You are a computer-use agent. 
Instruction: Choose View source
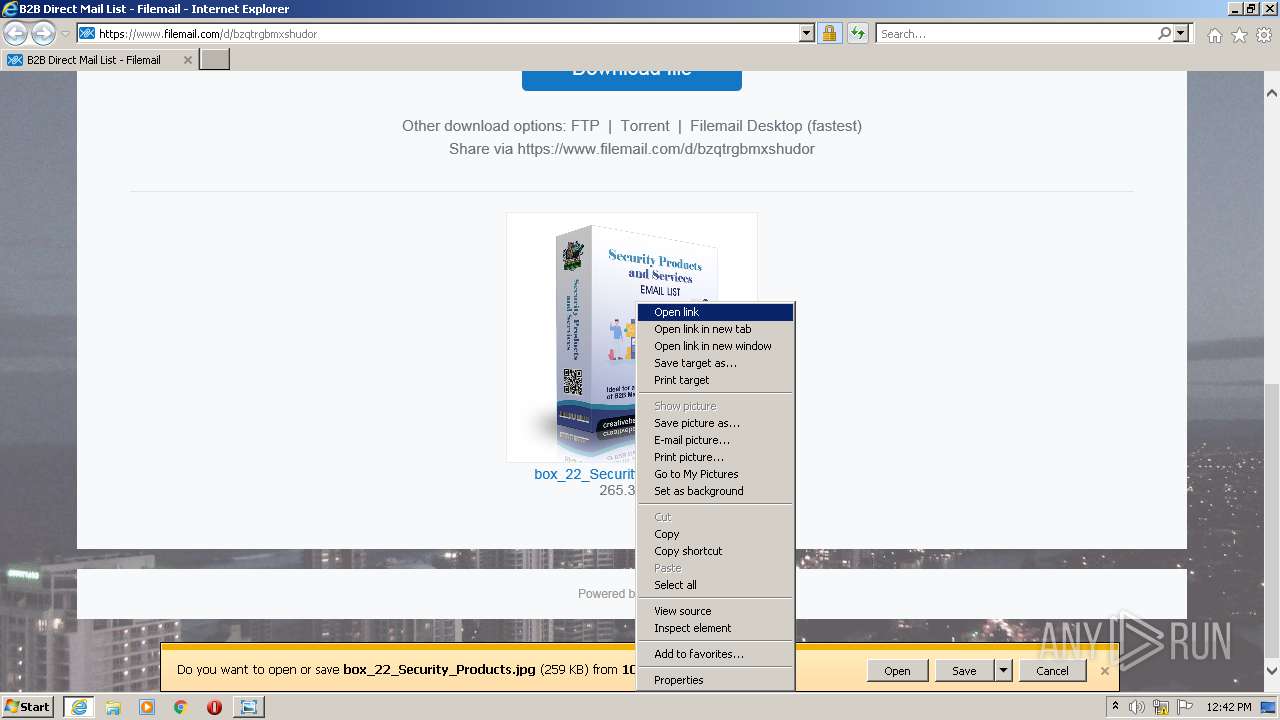[716, 611]
